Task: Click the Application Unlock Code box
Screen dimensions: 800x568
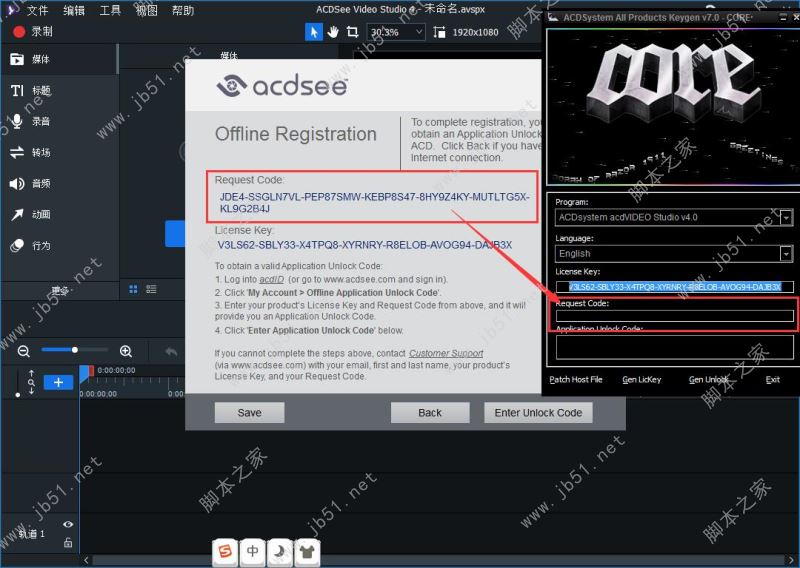Action: point(674,348)
